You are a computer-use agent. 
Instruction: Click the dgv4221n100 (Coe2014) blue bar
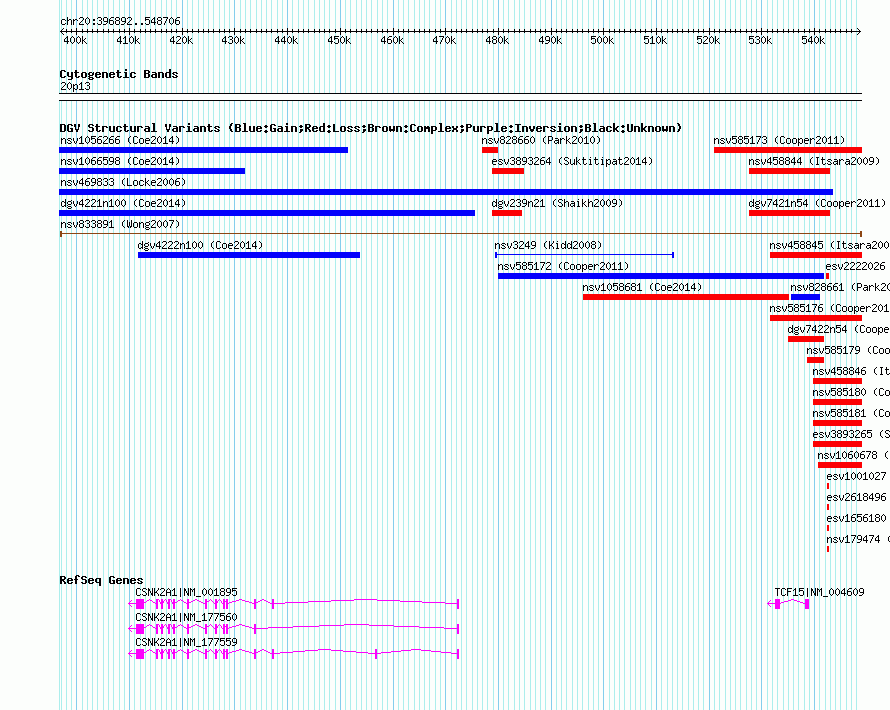point(267,213)
